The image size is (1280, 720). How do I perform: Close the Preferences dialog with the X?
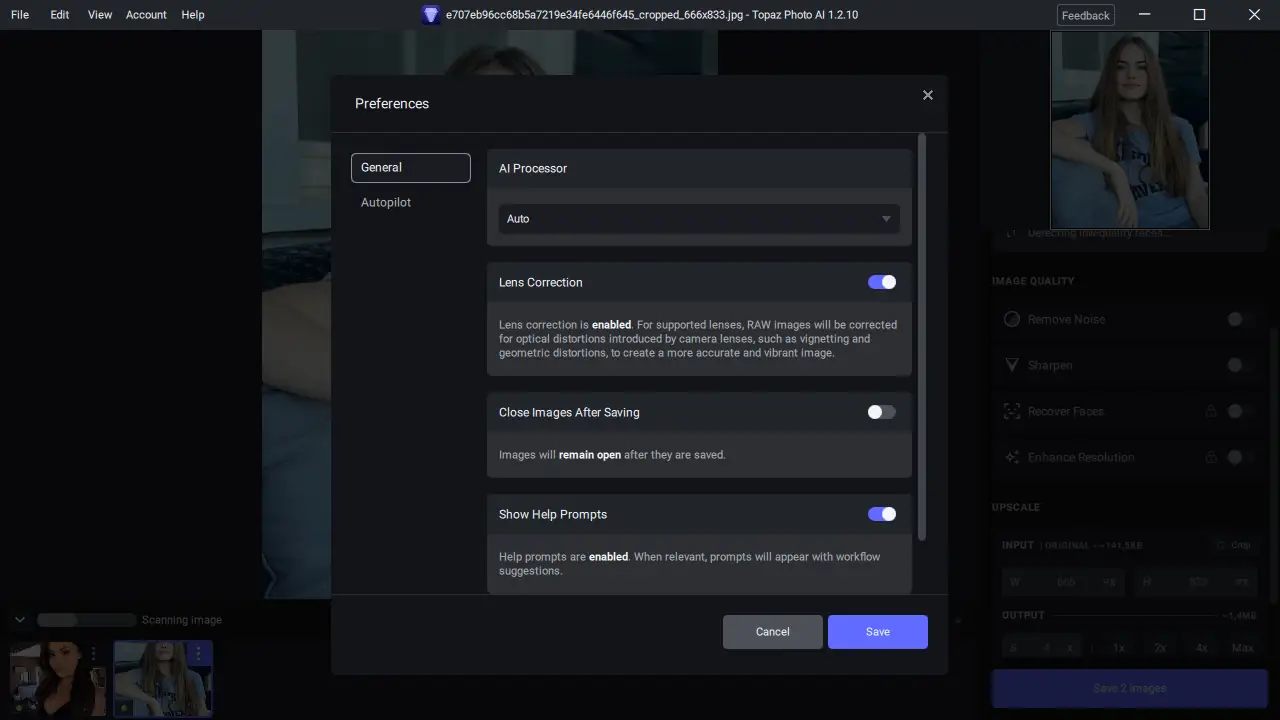point(928,95)
